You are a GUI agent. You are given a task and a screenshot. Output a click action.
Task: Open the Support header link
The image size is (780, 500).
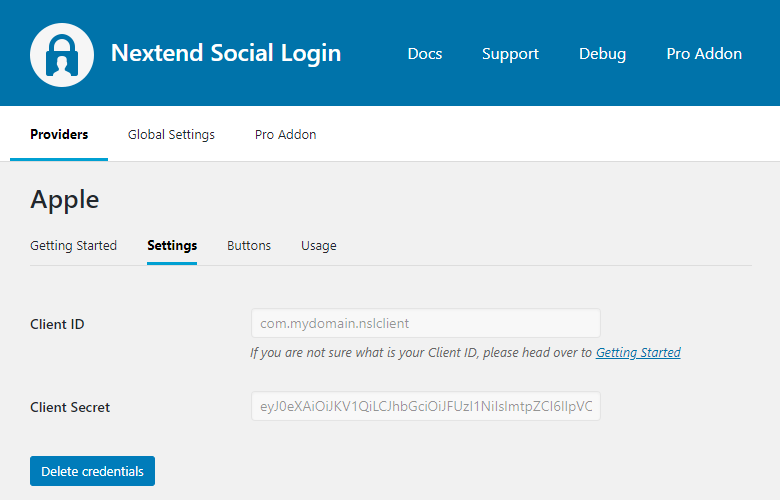coord(510,54)
